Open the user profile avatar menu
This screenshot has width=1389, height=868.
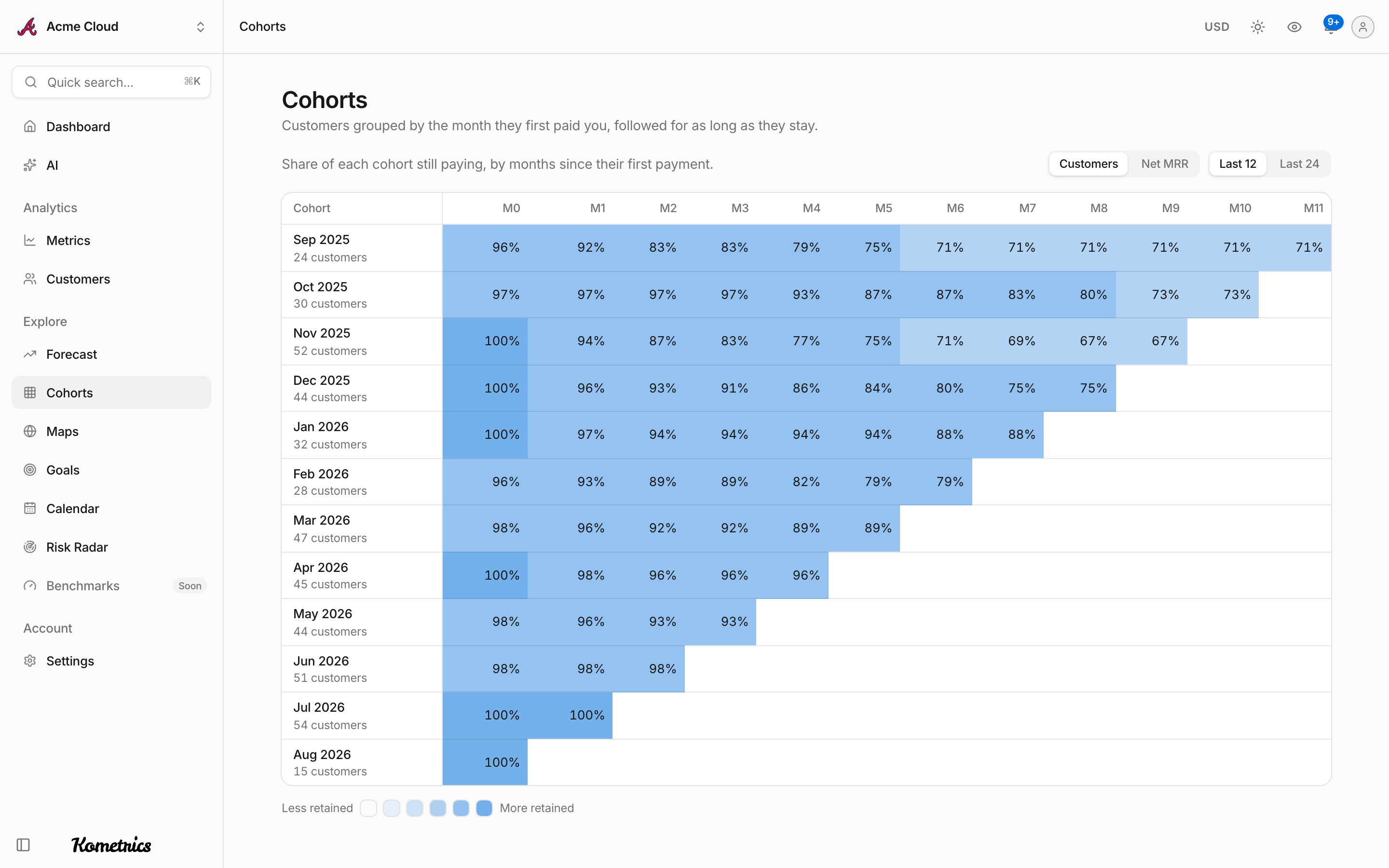(1362, 27)
